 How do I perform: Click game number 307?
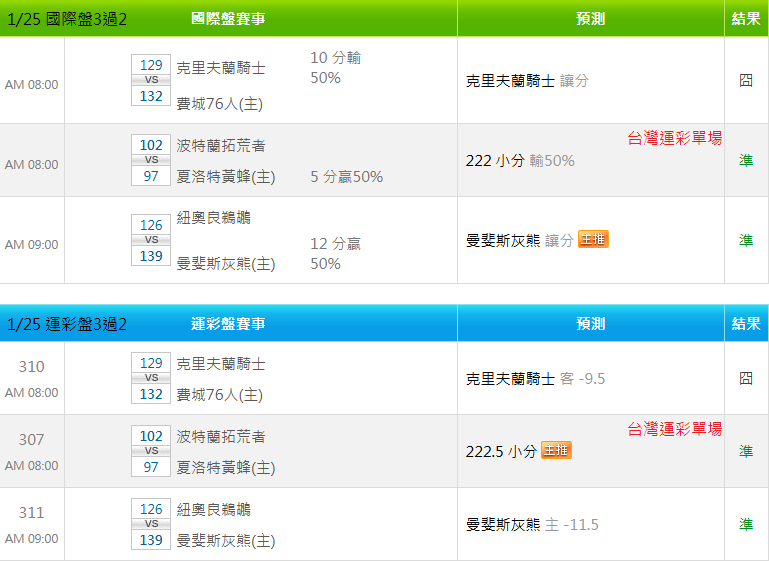31,439
